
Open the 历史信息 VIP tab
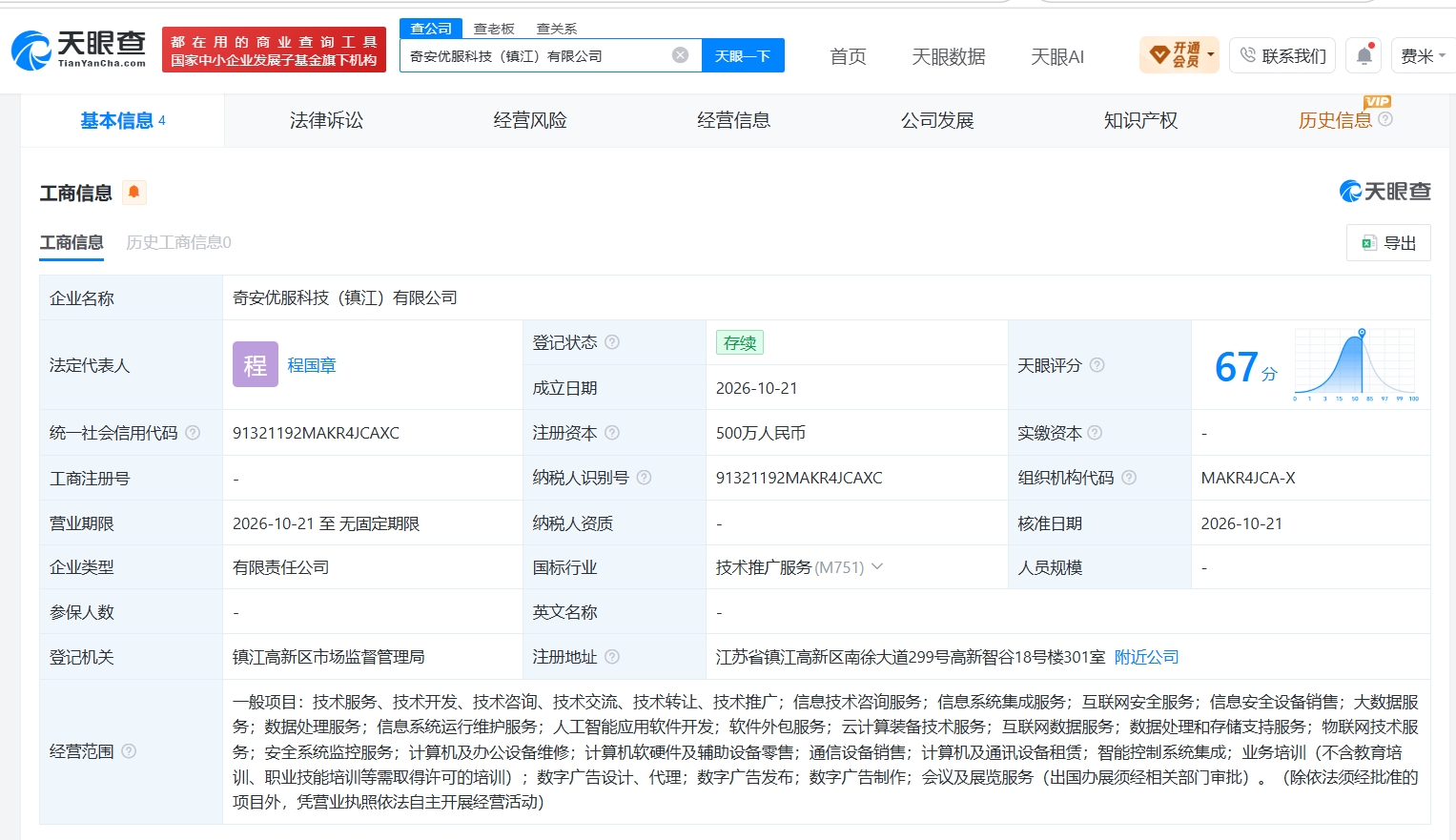pos(1335,120)
